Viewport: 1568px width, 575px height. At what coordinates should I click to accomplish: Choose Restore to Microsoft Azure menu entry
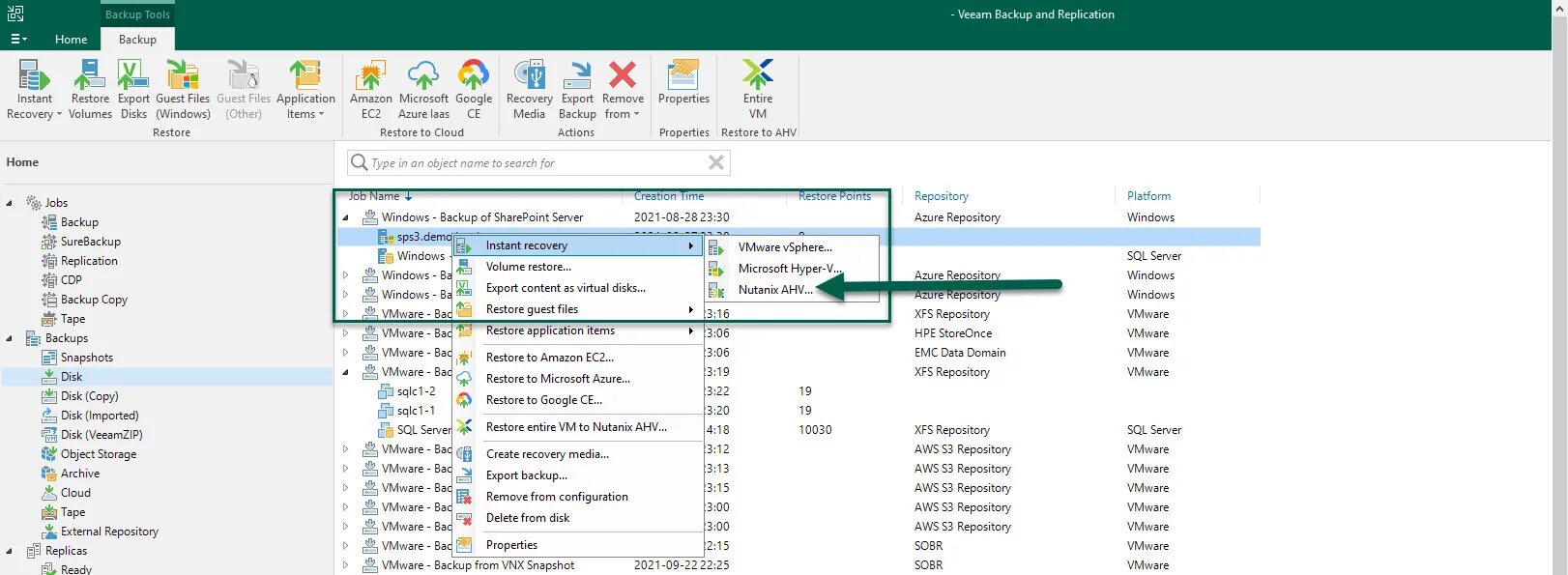(578, 379)
